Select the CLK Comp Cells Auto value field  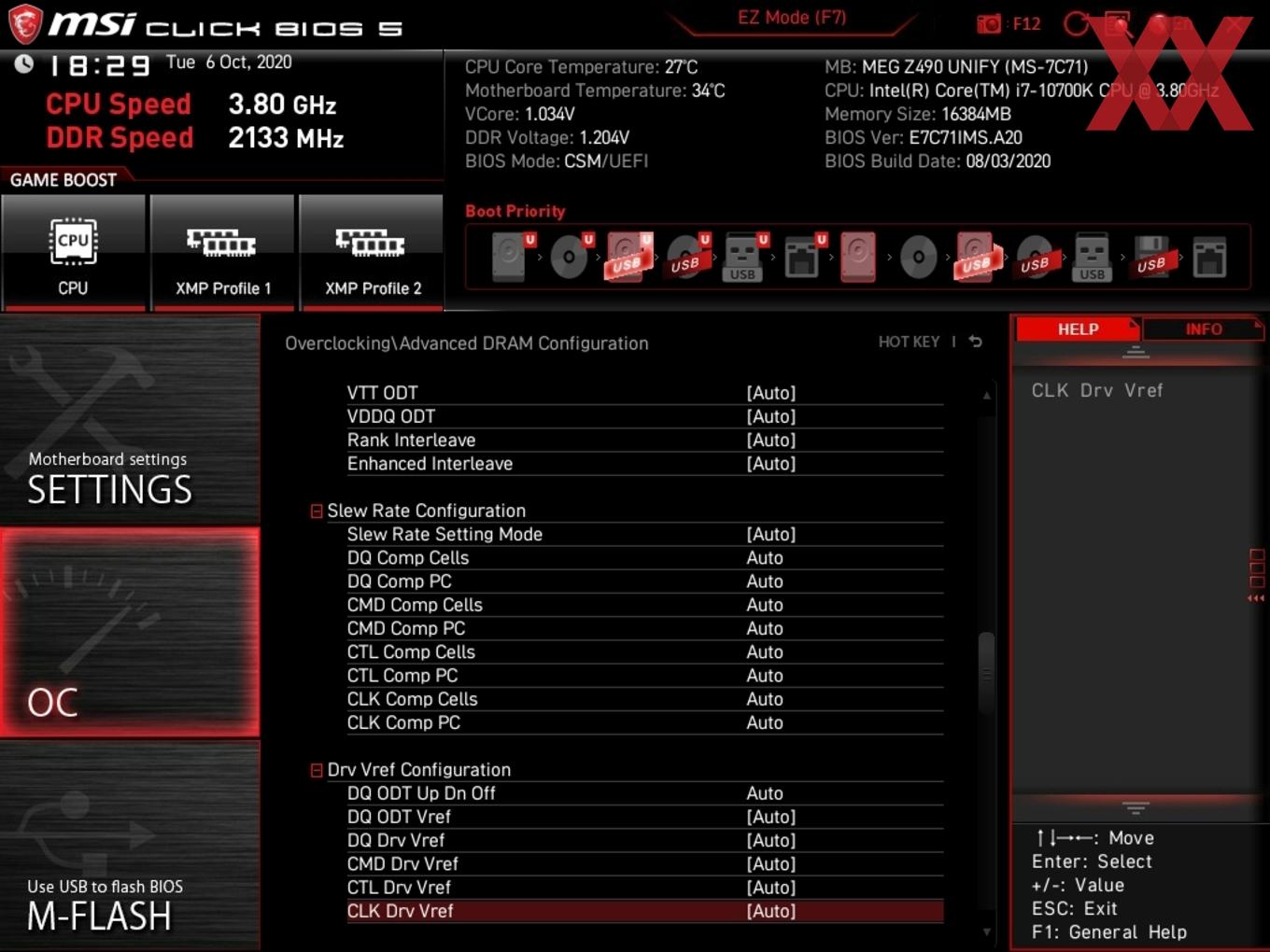tap(765, 699)
